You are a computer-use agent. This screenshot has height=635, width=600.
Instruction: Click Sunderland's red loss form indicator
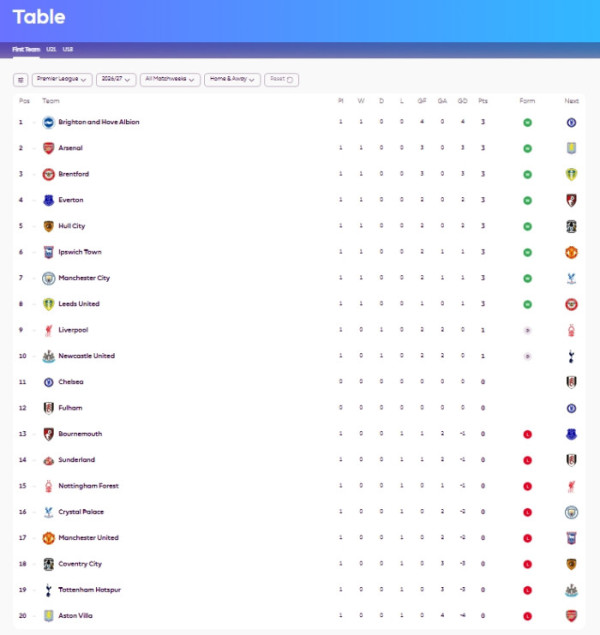pos(527,460)
